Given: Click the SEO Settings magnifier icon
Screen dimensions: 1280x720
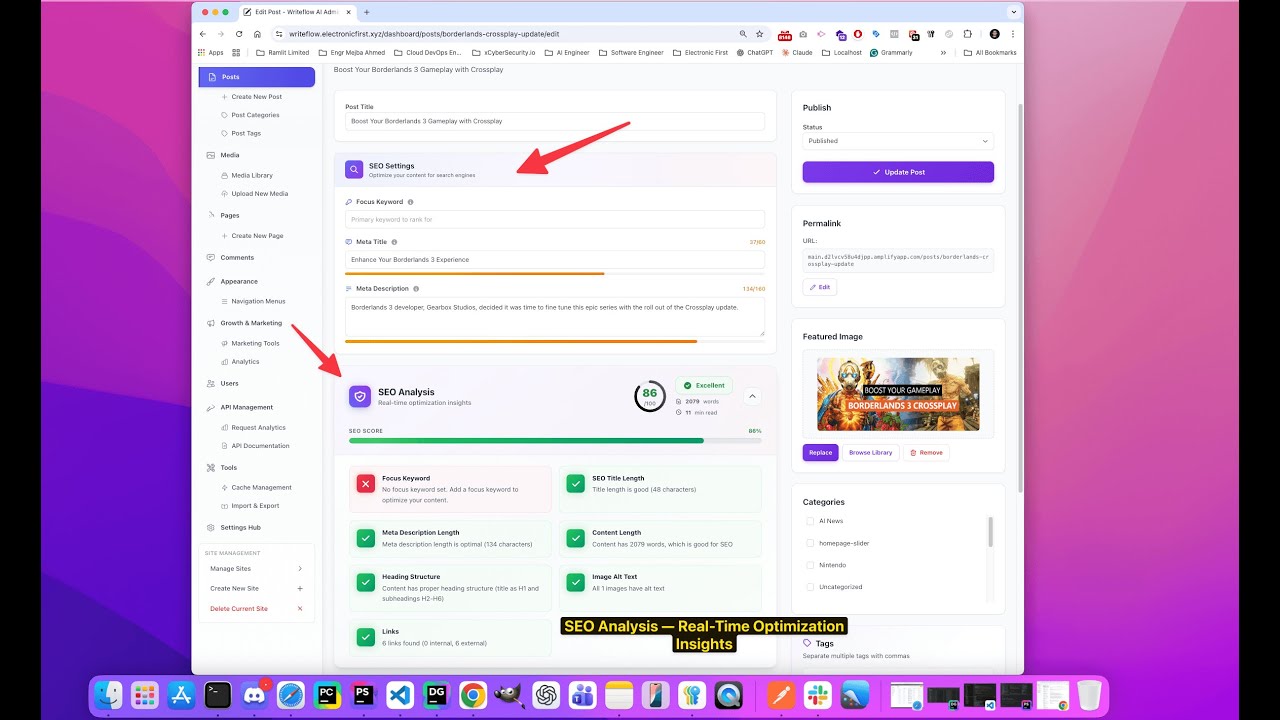Looking at the screenshot, I should [x=354, y=170].
